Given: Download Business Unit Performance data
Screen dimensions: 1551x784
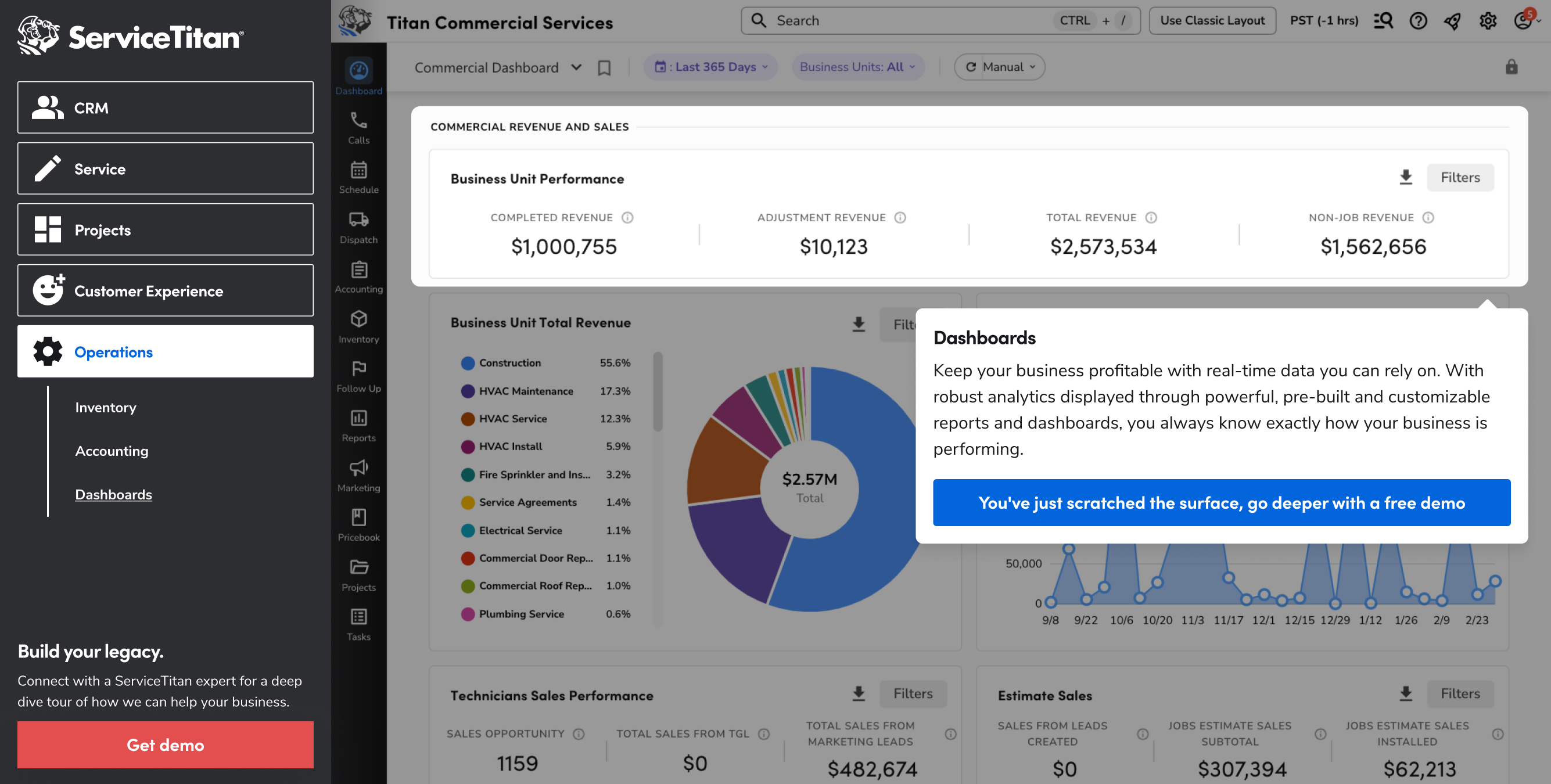Looking at the screenshot, I should click(1405, 177).
